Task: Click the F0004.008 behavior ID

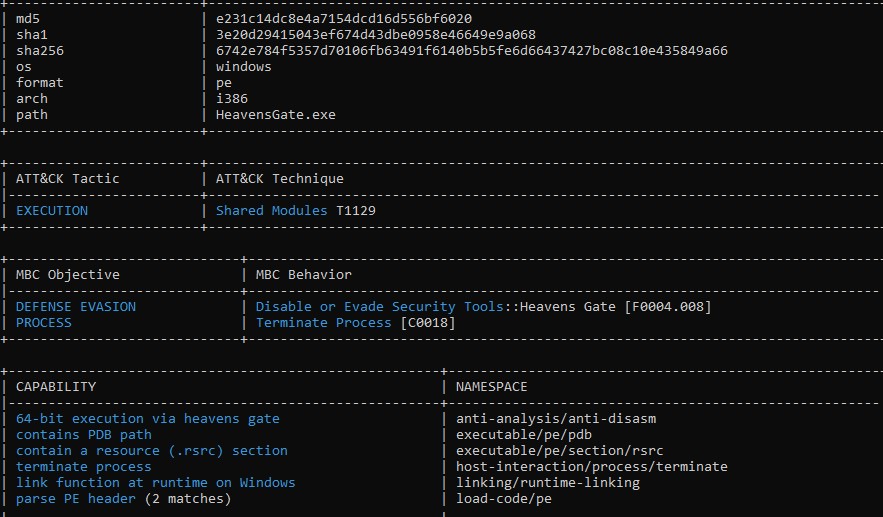Action: [x=668, y=307]
